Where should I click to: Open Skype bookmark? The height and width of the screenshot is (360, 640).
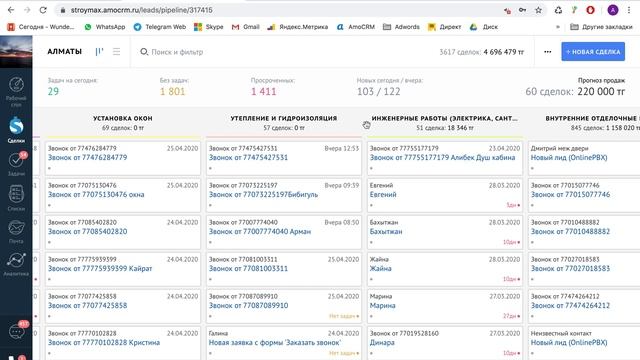click(209, 27)
